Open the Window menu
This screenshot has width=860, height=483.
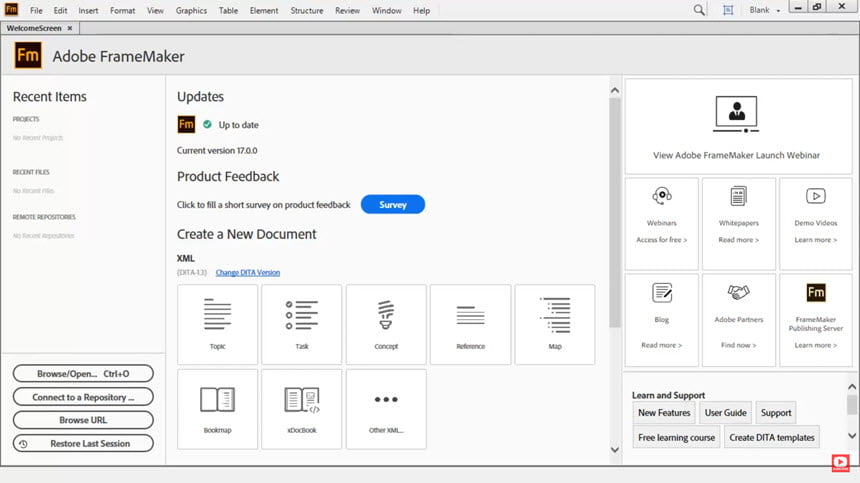coord(387,10)
